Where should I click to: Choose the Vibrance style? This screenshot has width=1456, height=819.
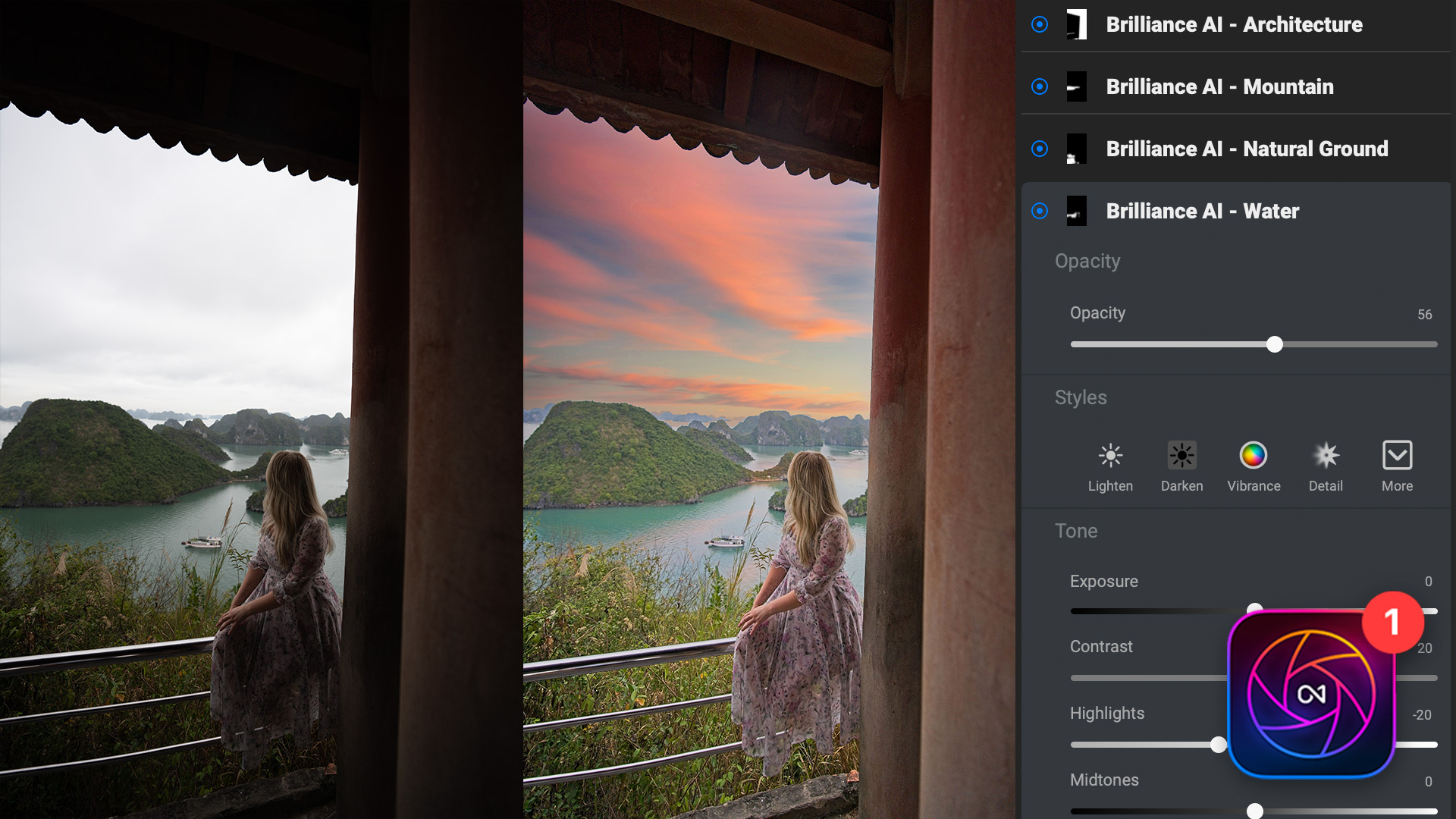coord(1253,455)
